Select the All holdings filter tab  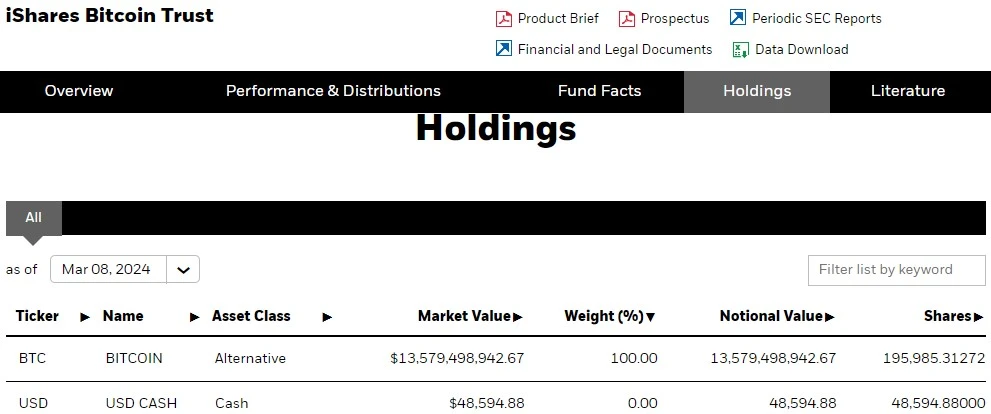33,217
